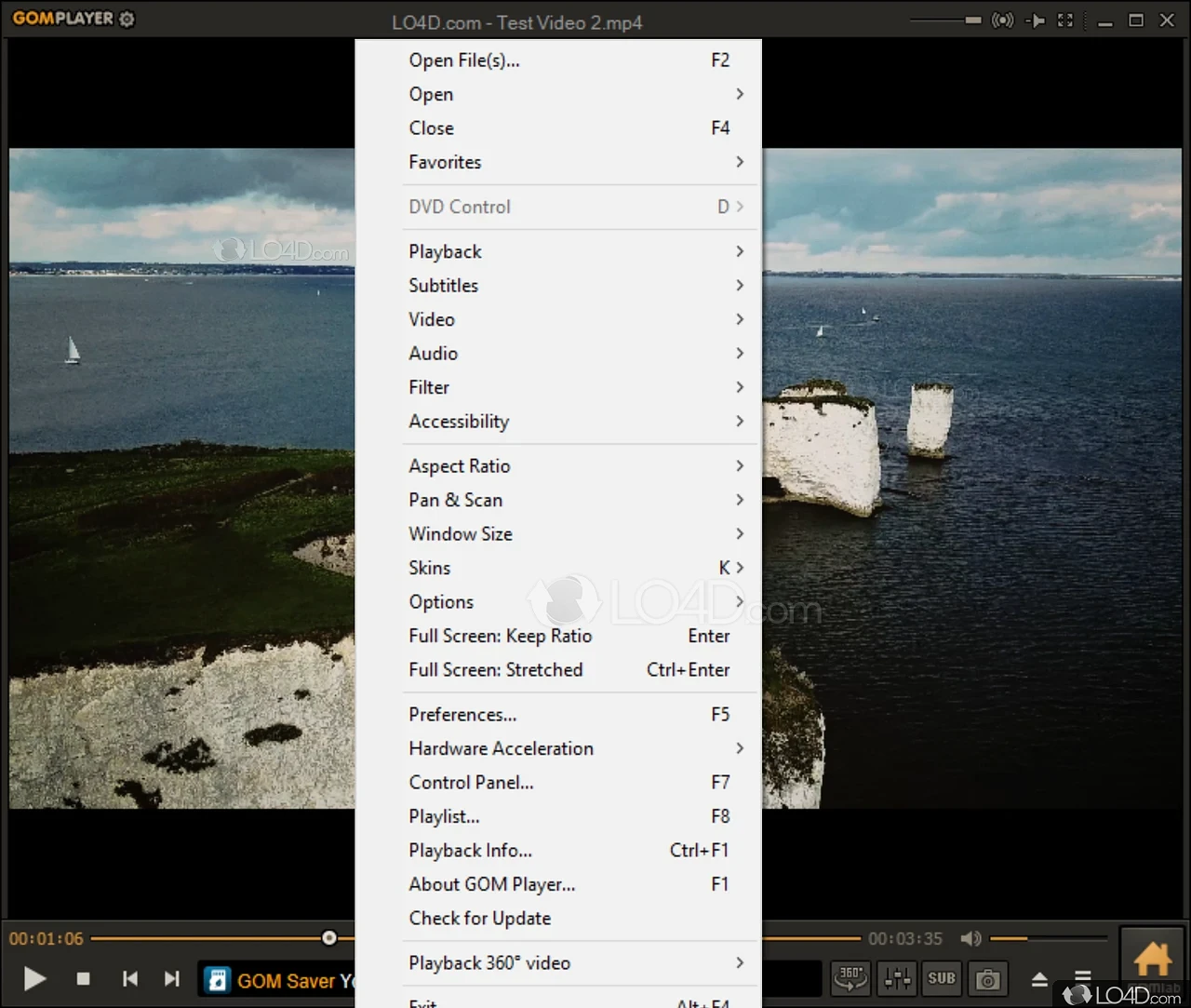Click the SUB subtitle button

(942, 978)
